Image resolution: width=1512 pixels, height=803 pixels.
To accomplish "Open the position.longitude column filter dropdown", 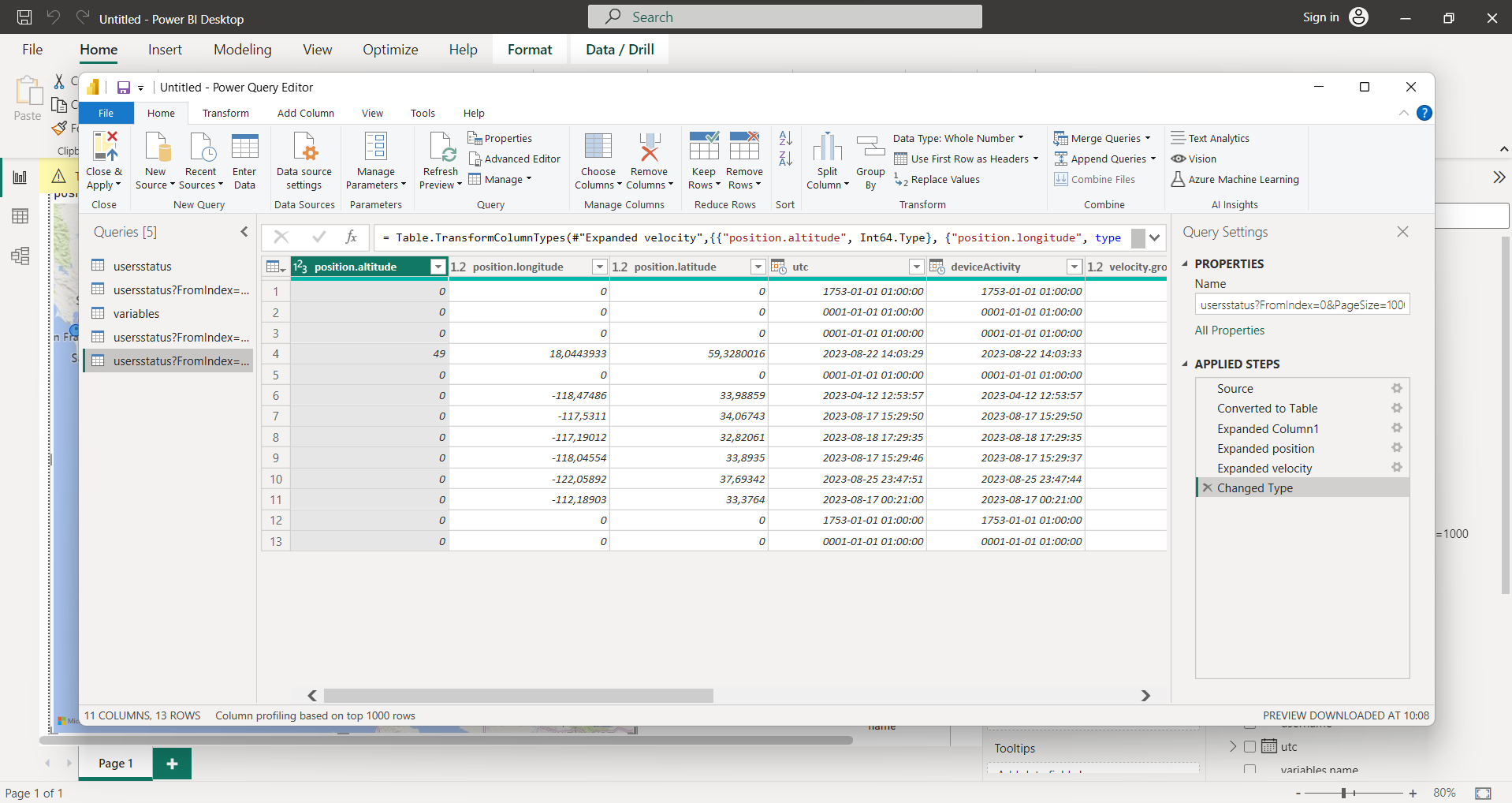I will coord(599,267).
